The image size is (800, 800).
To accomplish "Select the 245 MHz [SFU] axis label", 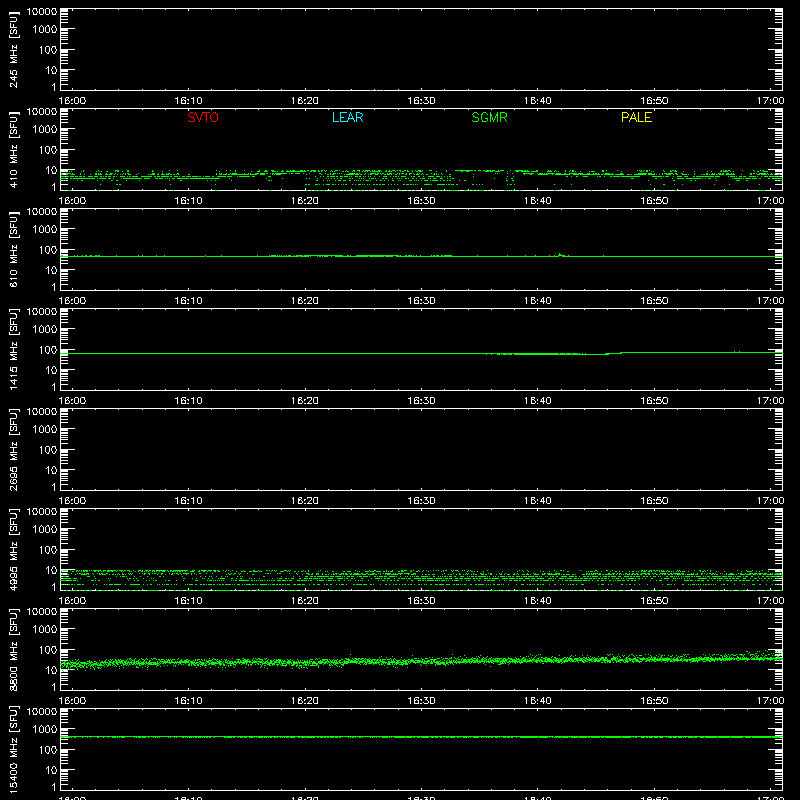I will (13, 49).
